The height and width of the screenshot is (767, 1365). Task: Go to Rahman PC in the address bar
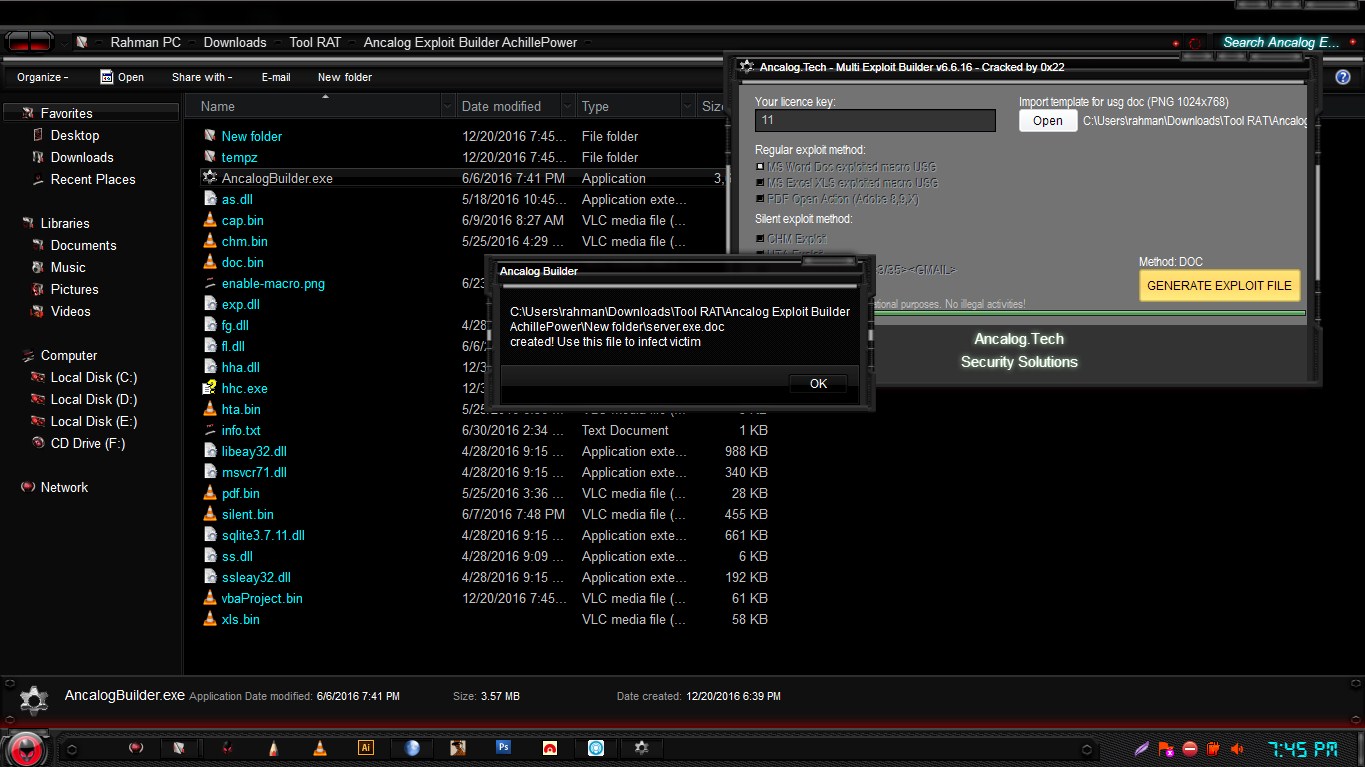[146, 43]
